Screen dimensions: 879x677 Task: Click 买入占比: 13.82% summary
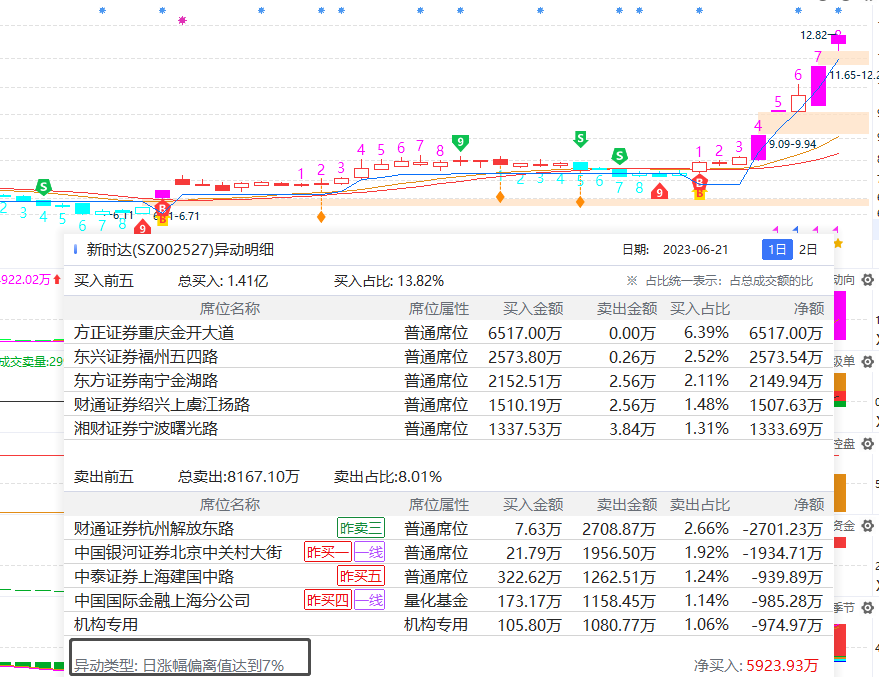(389, 281)
